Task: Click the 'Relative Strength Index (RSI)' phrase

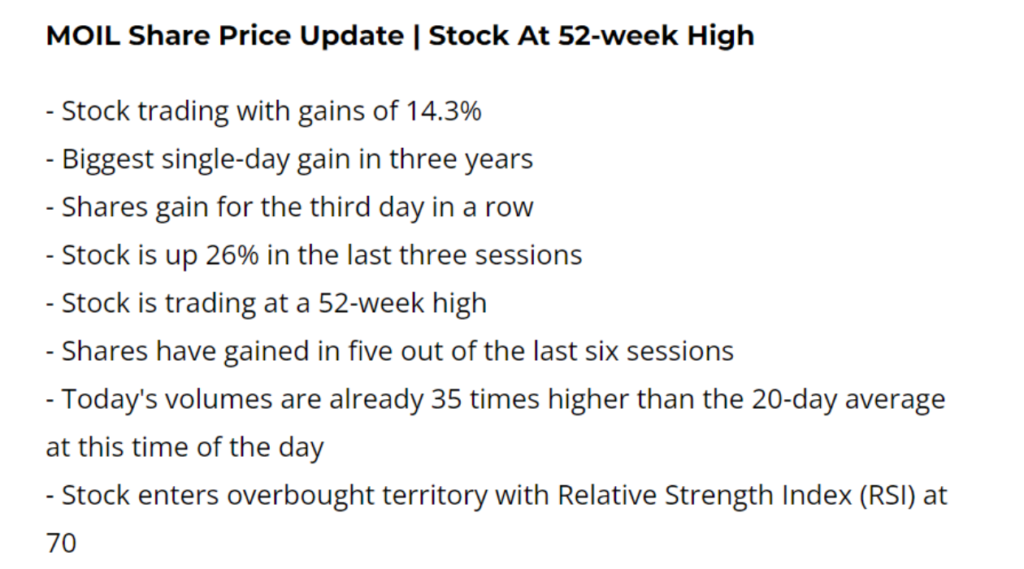Action: pos(738,495)
